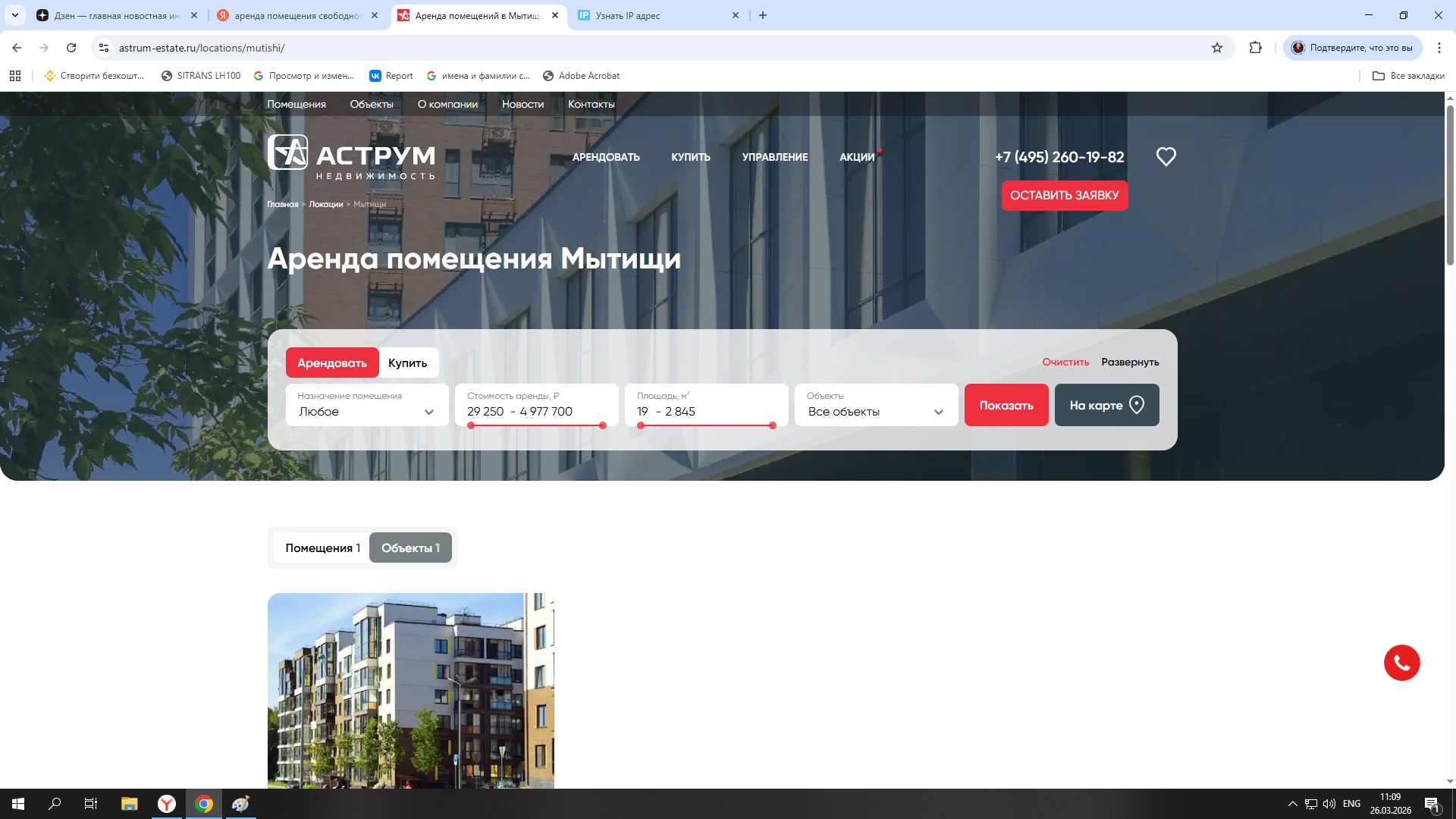Open the site information icon in the address bar
Screen dimensions: 1456x819
coord(104,48)
